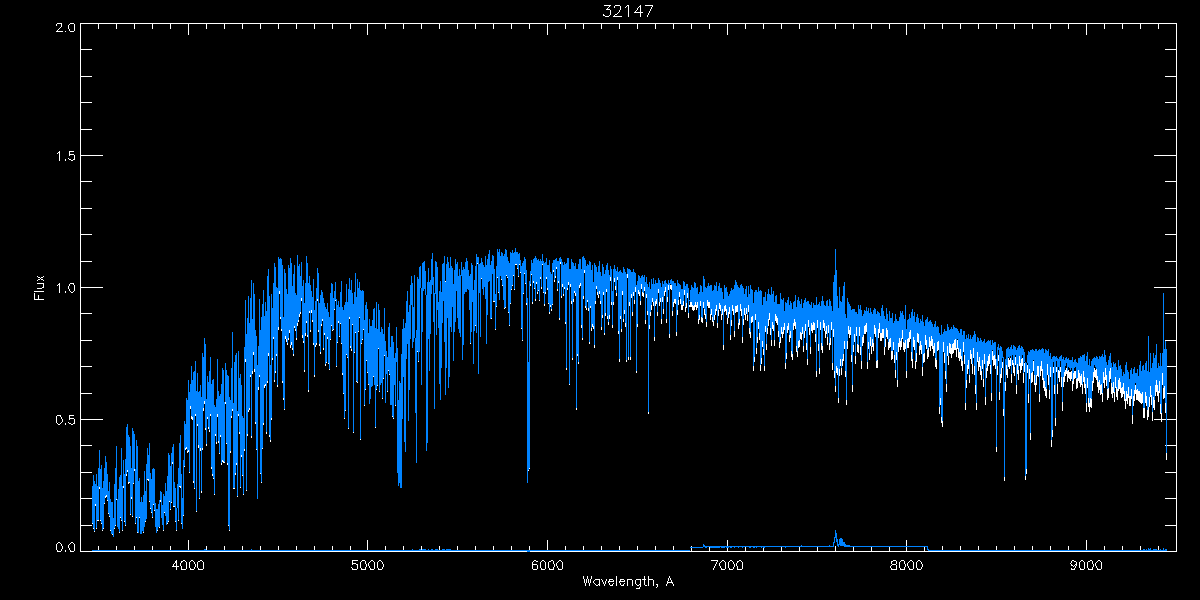
Task: Pick the 7000 wavelength tick label
Action: 727,565
